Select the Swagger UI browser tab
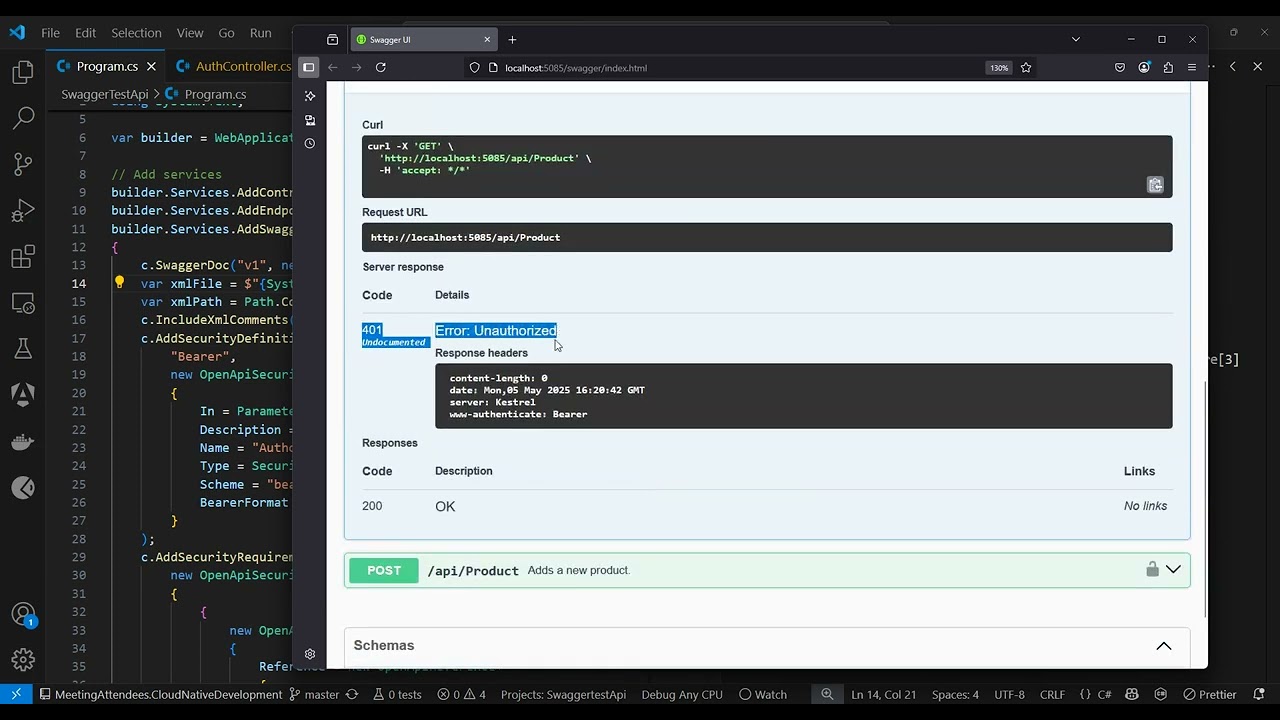 tap(424, 40)
